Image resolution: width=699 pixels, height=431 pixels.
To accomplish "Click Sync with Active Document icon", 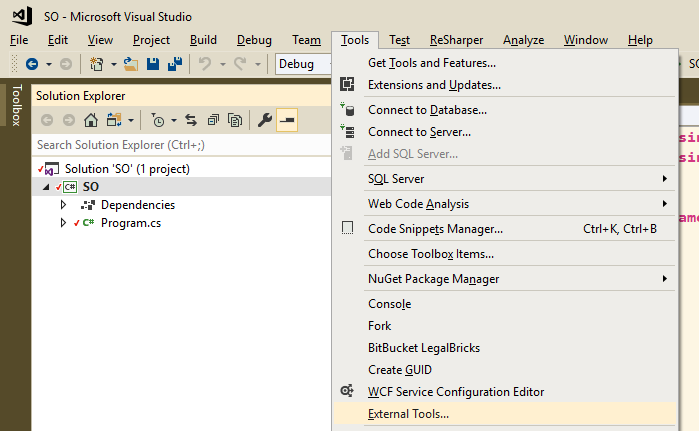I will coord(191,120).
